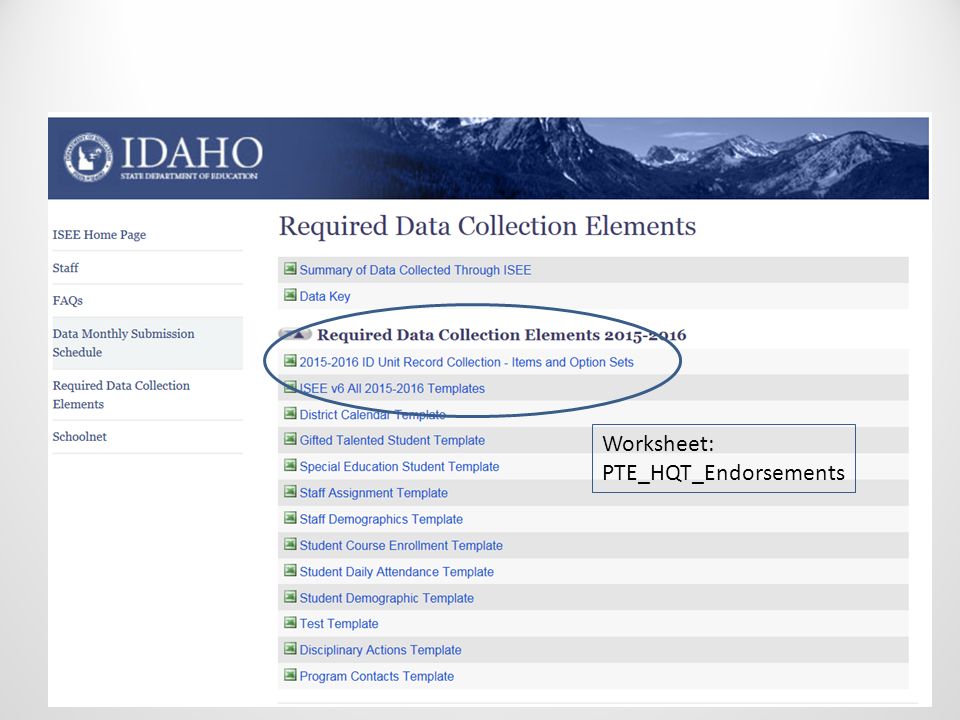
Task: Click the file icon beside Gifted Talented Student Template
Action: (x=290, y=439)
